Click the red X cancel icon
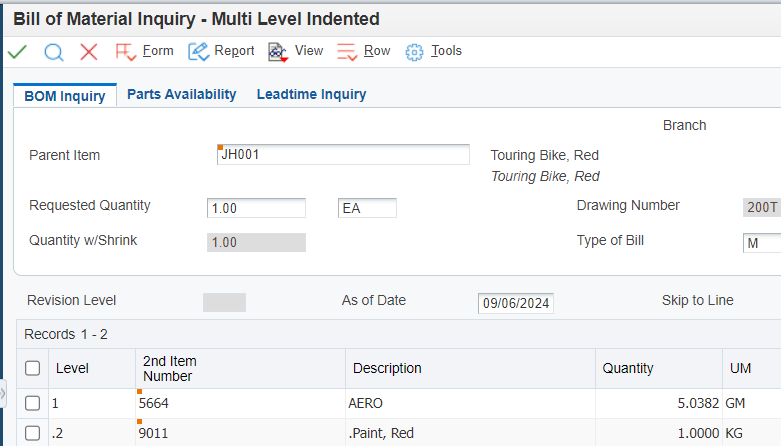This screenshot has height=446, width=781. [x=89, y=51]
